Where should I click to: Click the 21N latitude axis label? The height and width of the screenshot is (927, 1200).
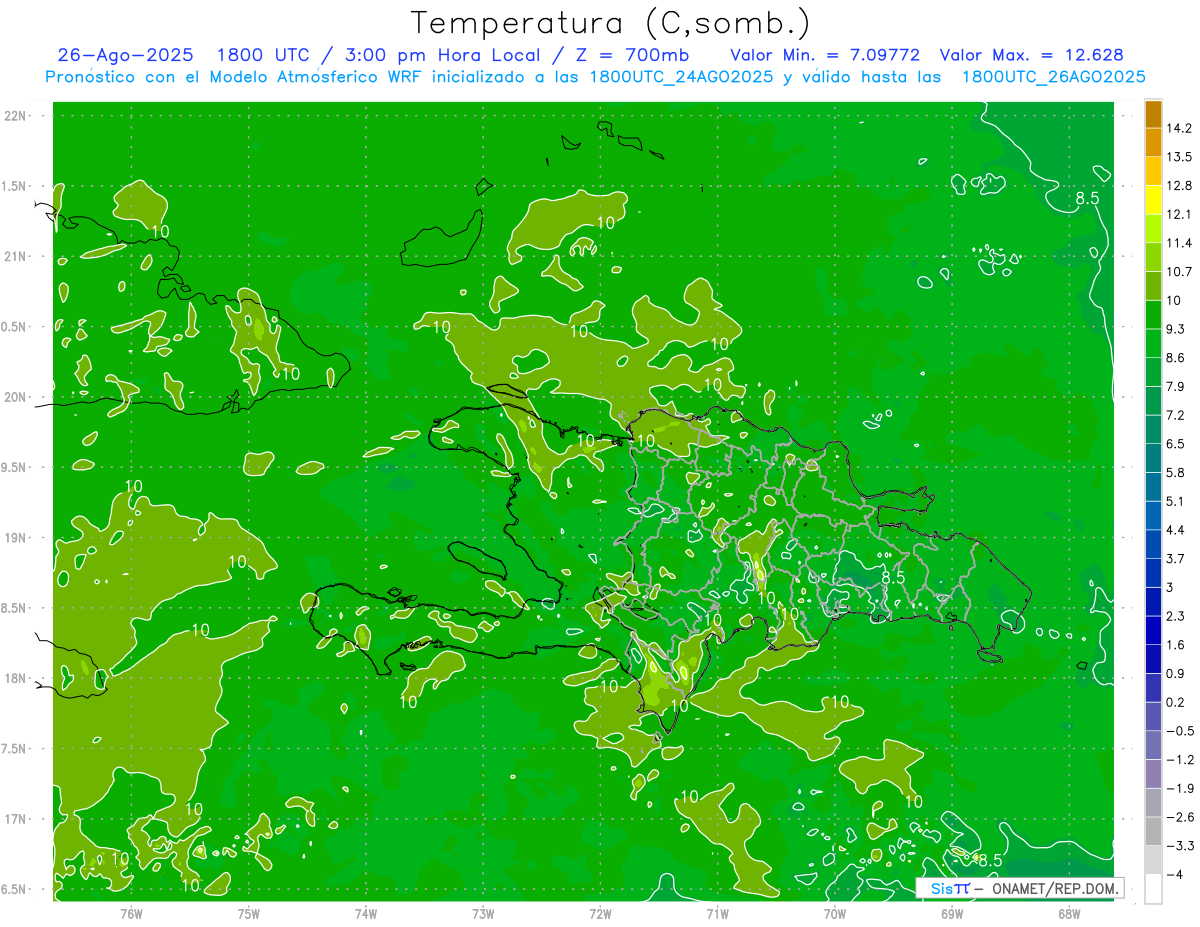(16, 256)
